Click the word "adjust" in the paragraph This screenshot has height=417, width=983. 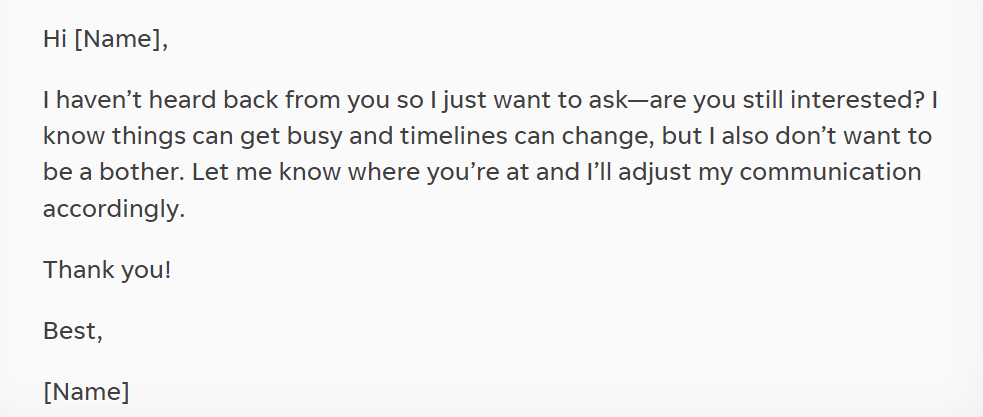[652, 172]
